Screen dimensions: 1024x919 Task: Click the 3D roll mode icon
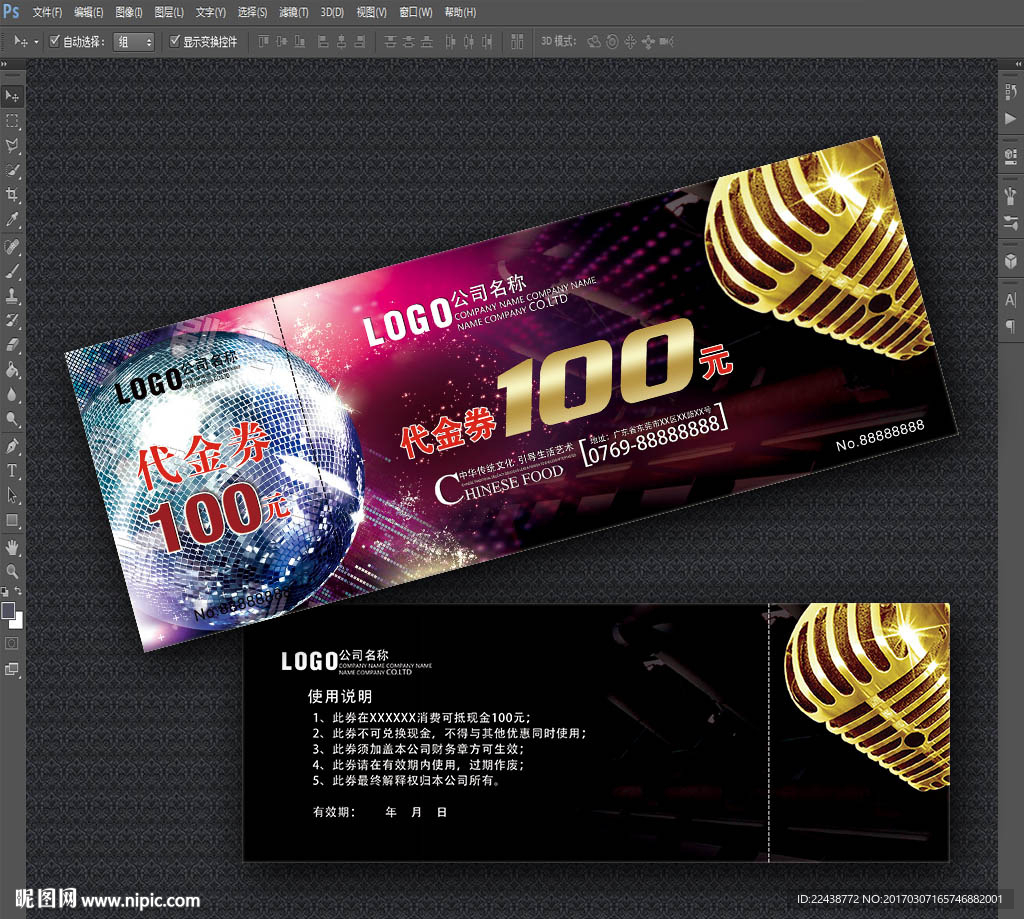pos(612,42)
